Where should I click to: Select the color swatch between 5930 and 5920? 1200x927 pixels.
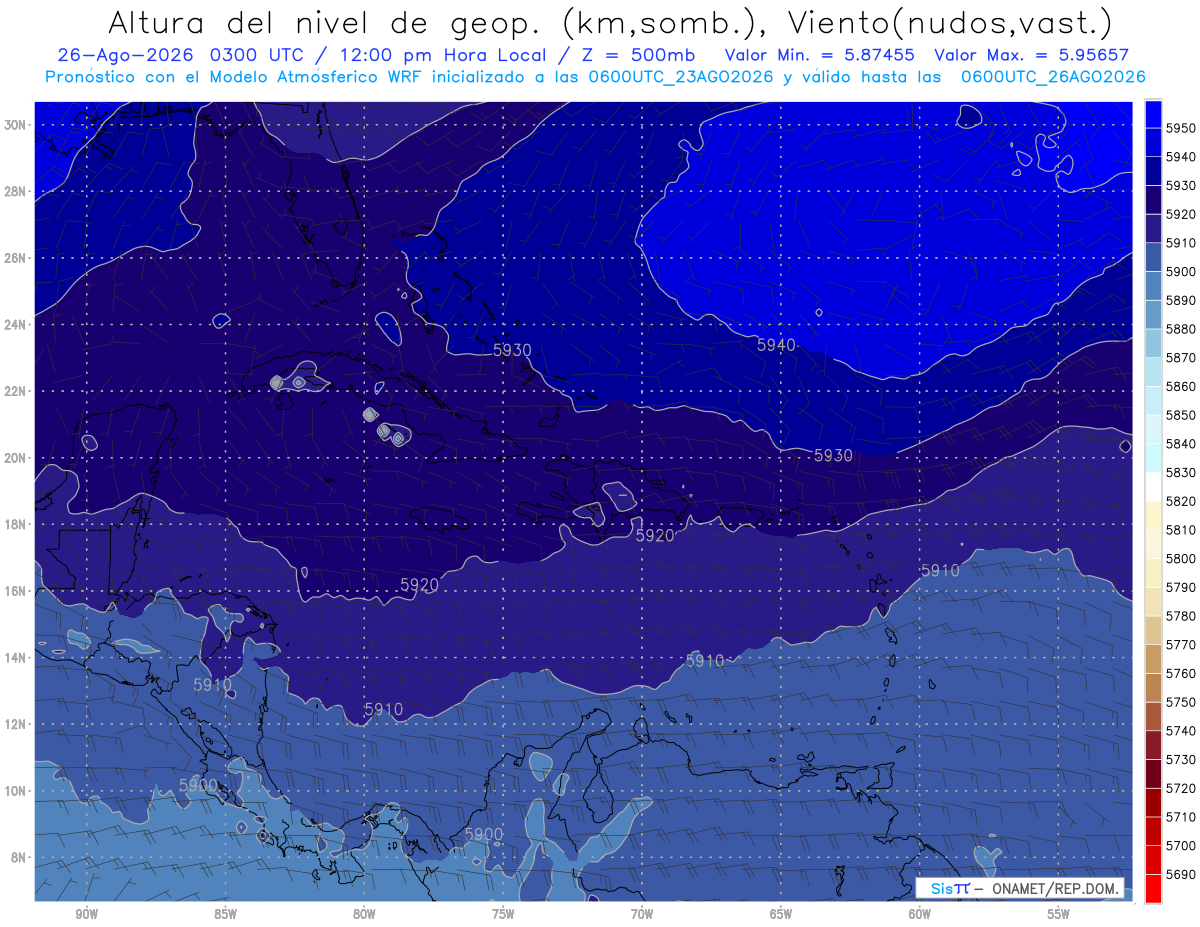[x=1153, y=199]
